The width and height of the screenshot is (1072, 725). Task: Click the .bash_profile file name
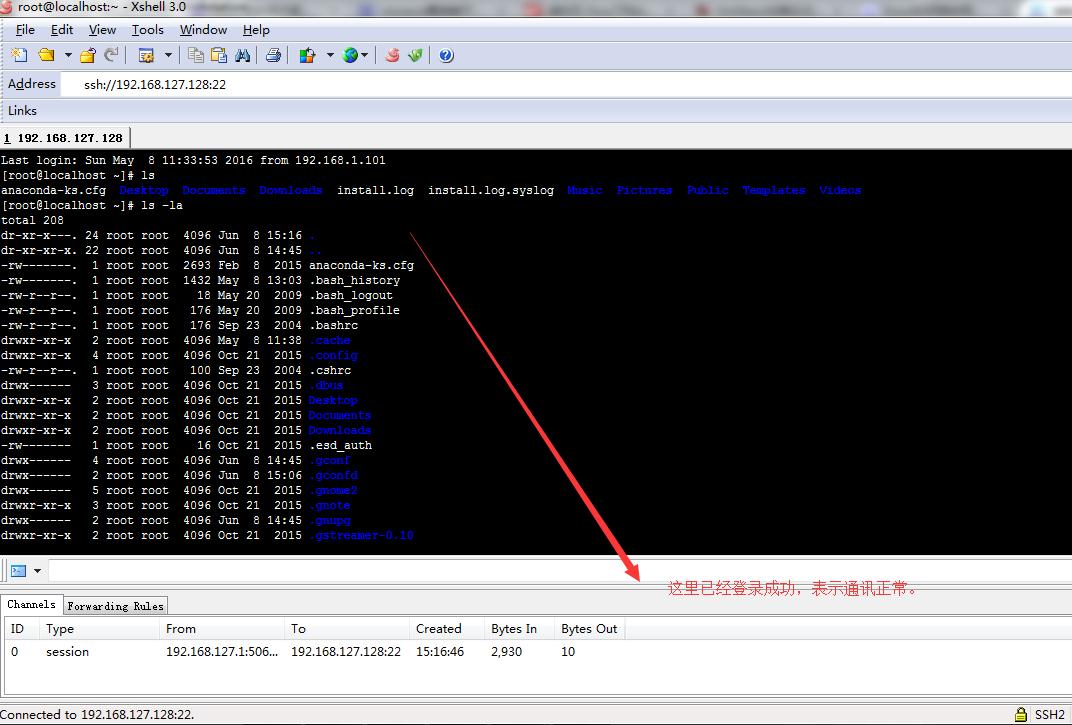coord(354,311)
